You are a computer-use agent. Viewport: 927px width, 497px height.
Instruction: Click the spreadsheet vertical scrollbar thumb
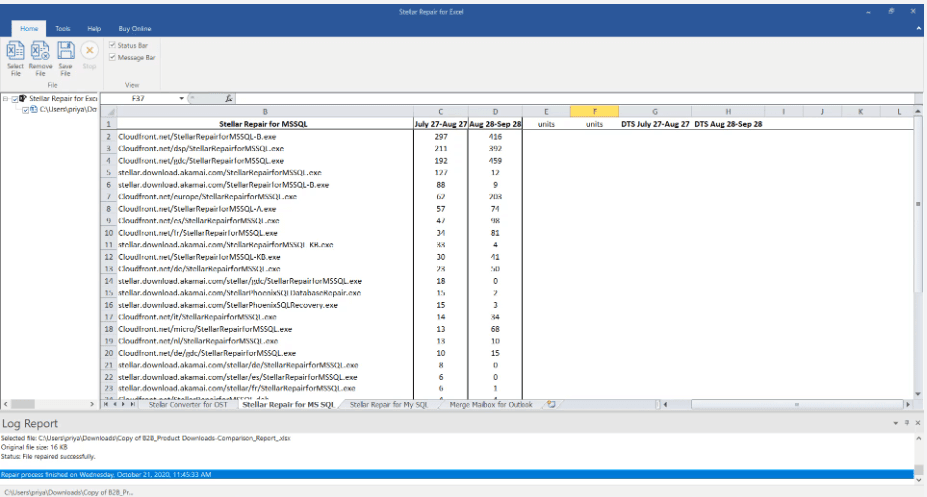[x=918, y=204]
